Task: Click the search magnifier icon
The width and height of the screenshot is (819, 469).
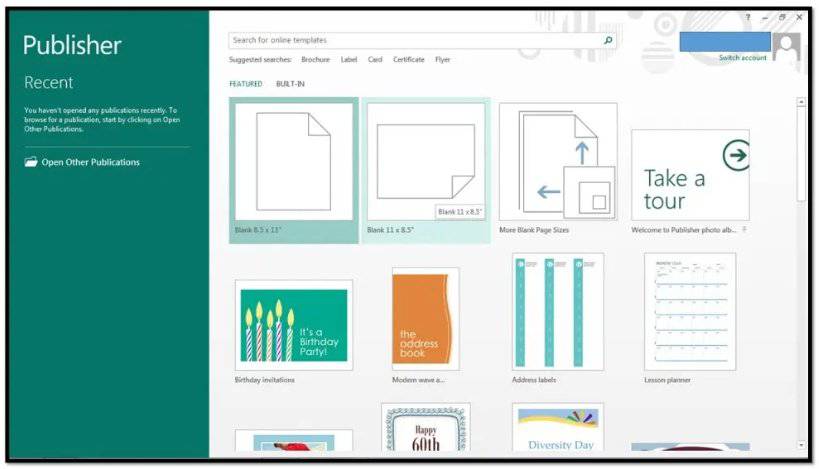Action: click(608, 41)
